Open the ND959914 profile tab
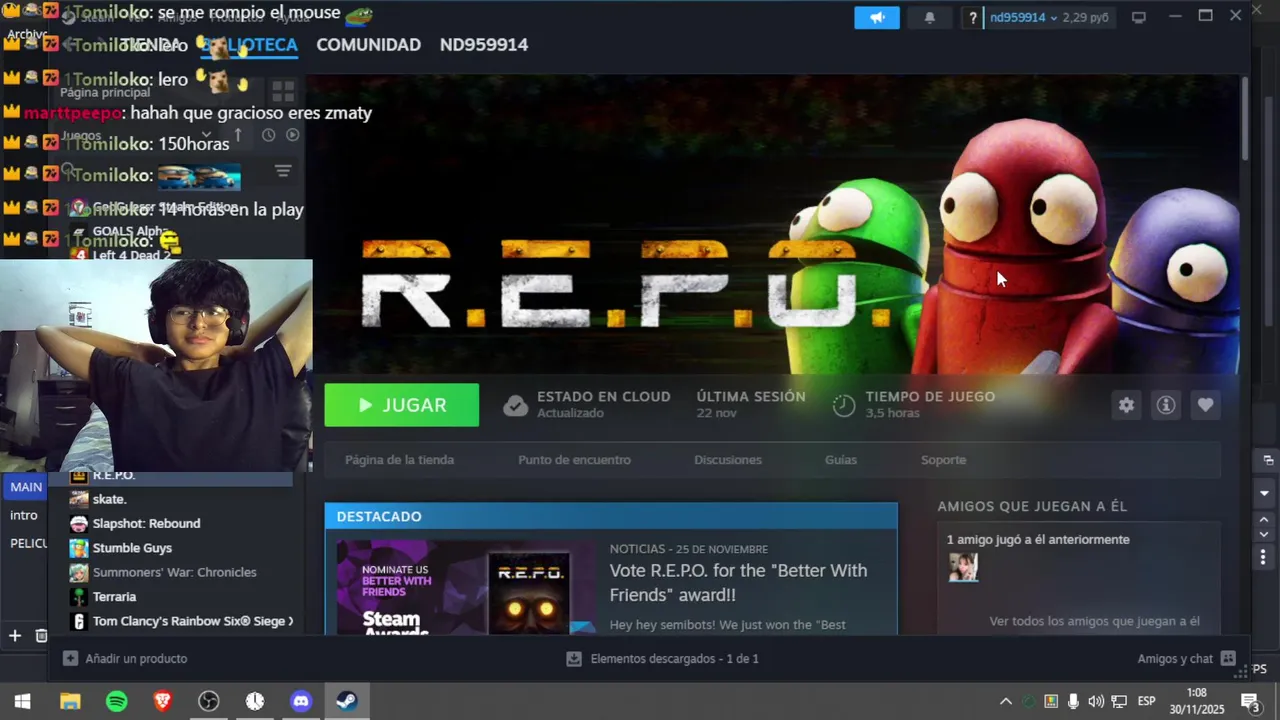The width and height of the screenshot is (1280, 720). [x=484, y=45]
